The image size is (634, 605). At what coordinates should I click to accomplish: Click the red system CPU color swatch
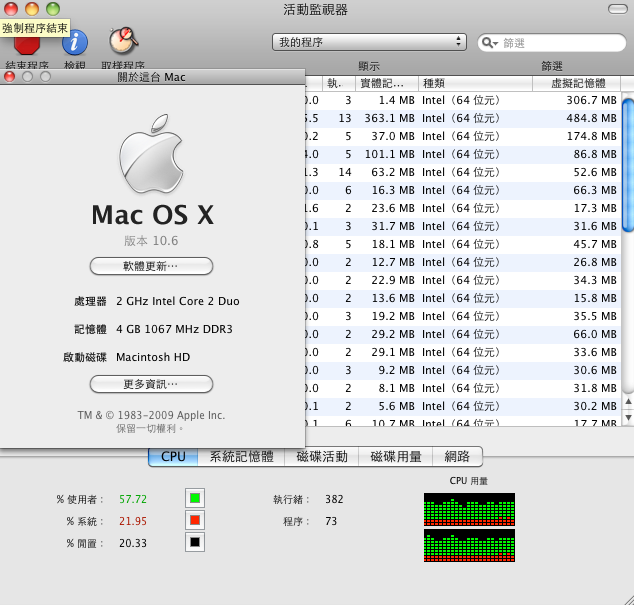195,520
